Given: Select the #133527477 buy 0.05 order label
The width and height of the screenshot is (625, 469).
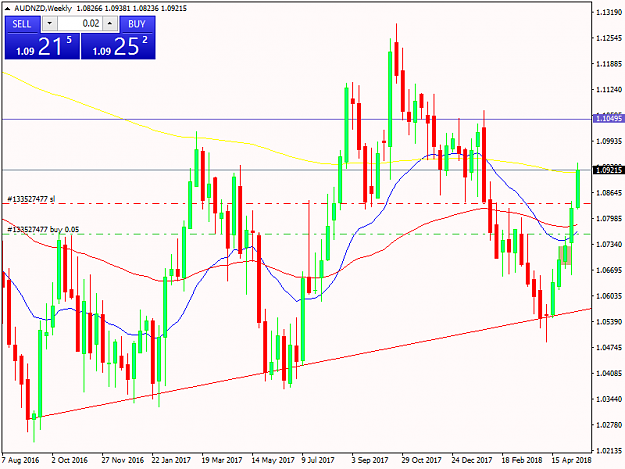Looking at the screenshot, I should [43, 230].
